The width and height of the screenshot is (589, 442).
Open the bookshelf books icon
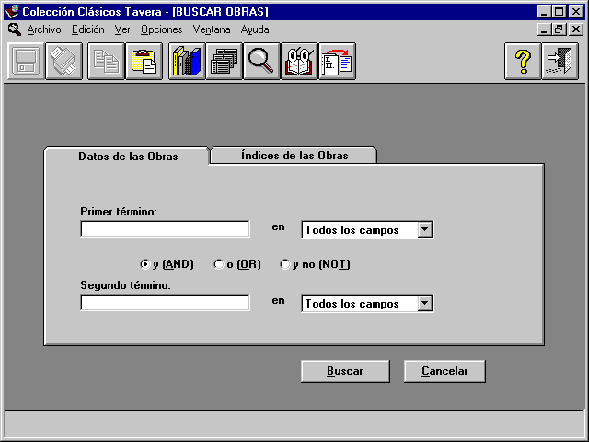187,61
